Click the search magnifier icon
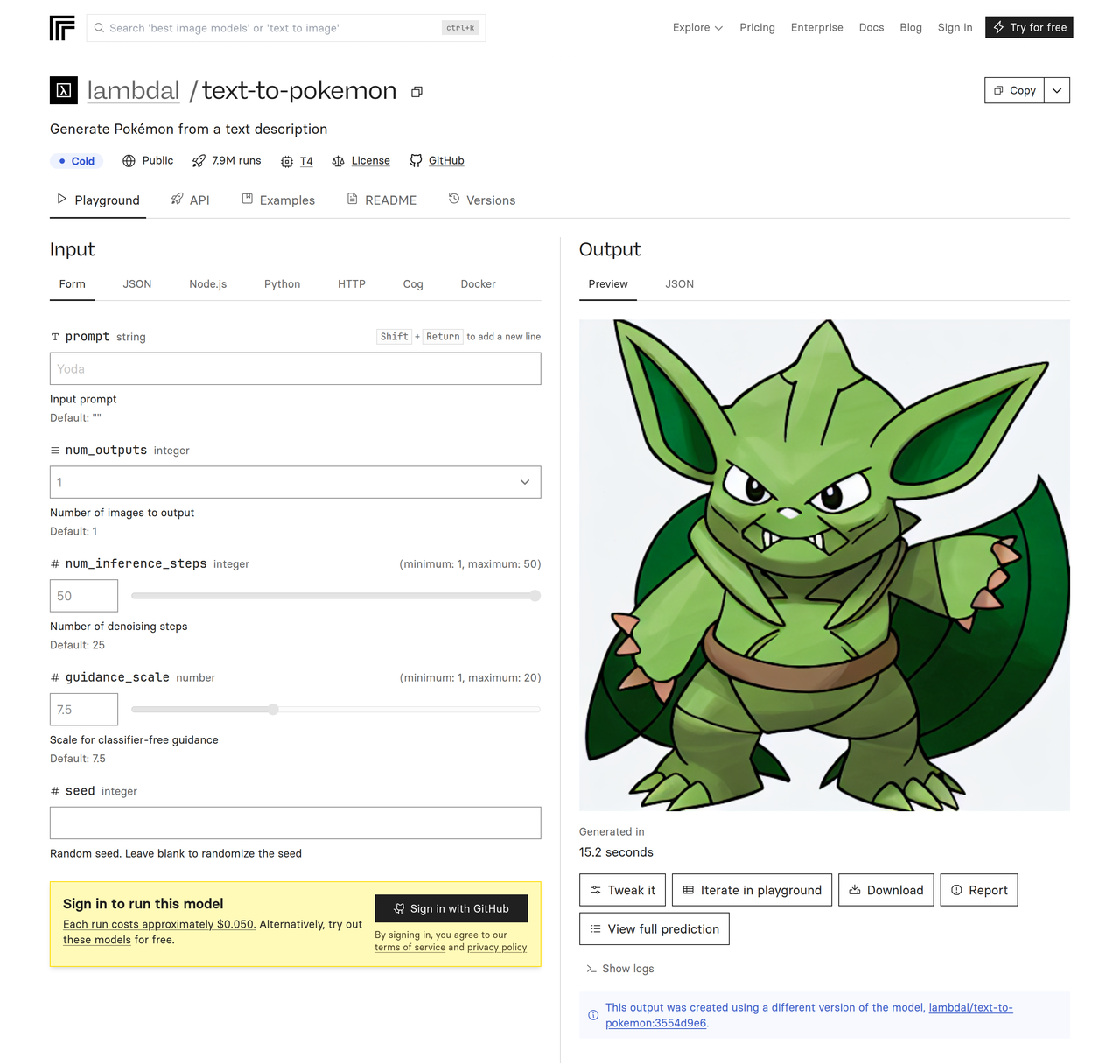Image resolution: width=1120 pixels, height=1064 pixels. point(100,28)
